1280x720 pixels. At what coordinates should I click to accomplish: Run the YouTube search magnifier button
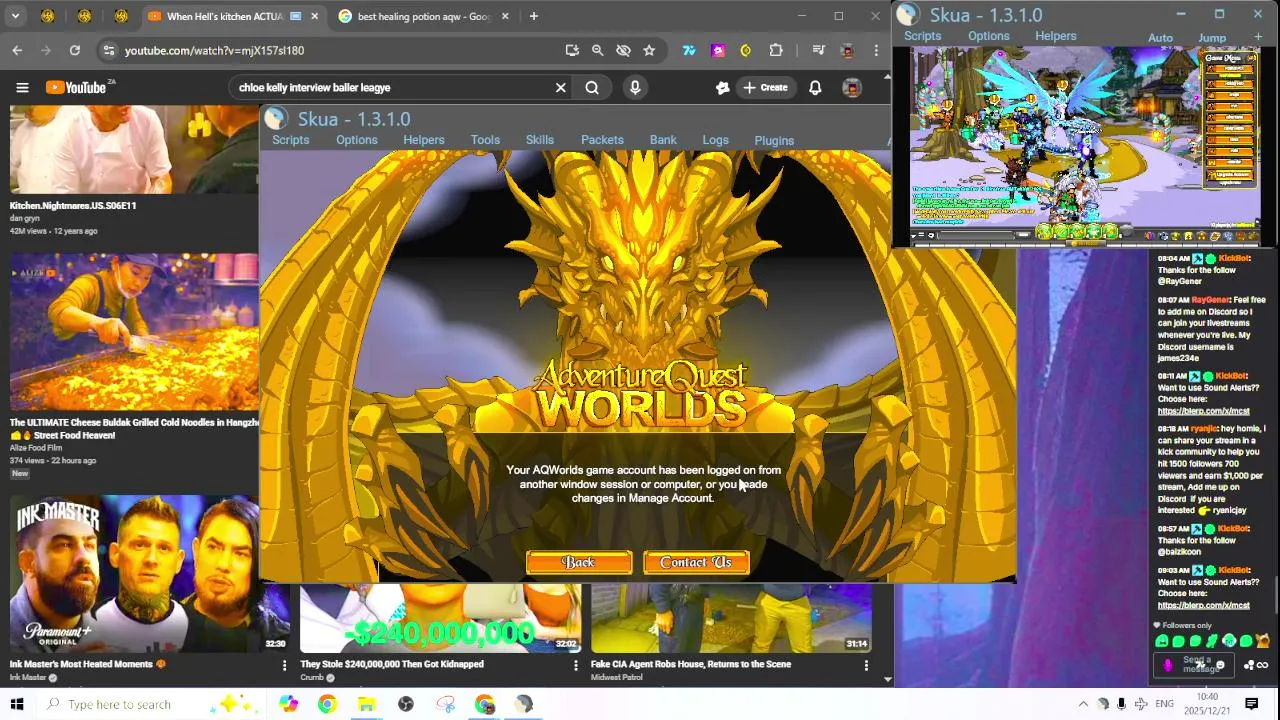592,88
